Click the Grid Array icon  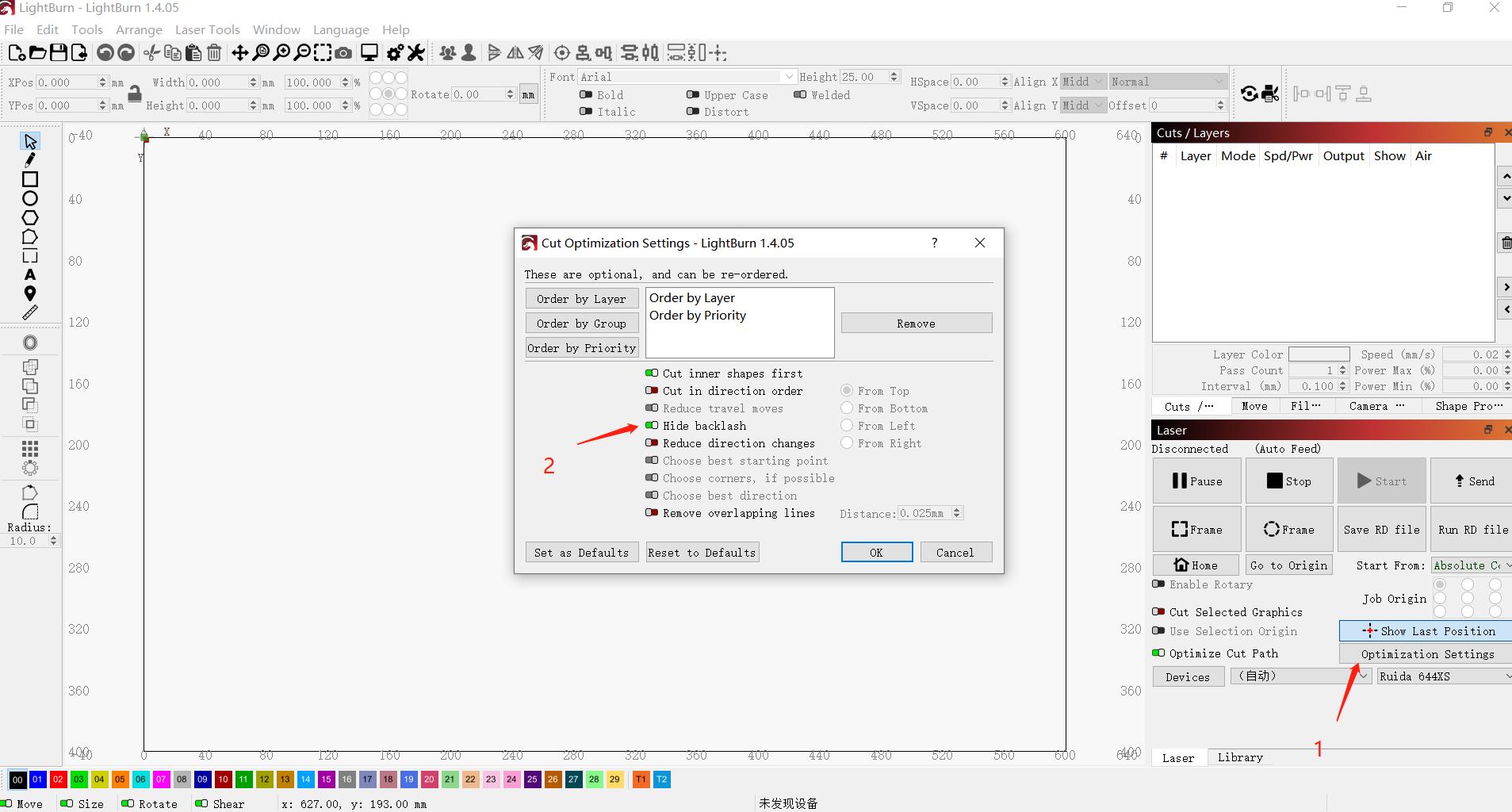point(30,449)
